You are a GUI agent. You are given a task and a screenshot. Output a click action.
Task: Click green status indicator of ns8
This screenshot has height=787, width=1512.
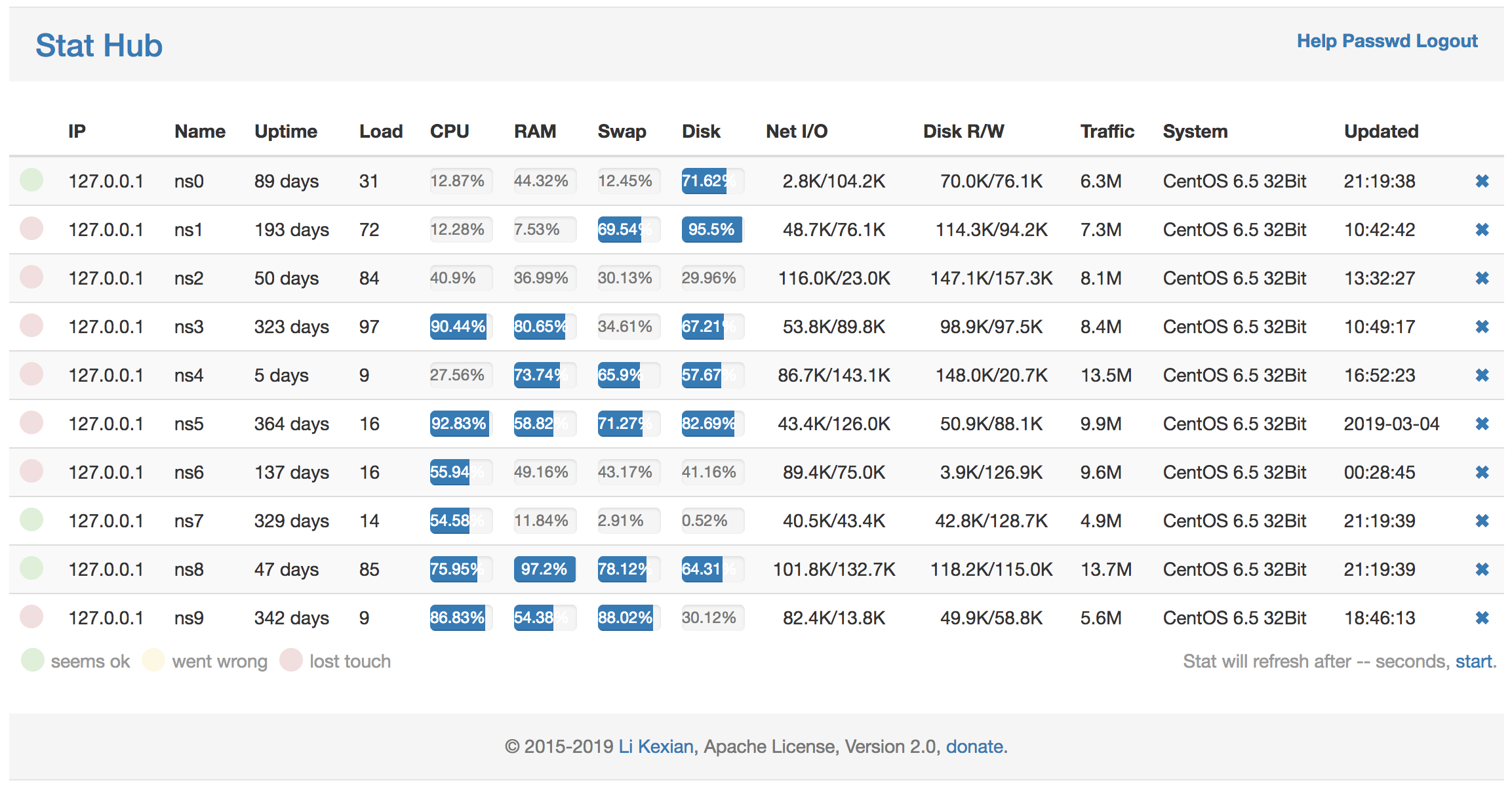pyautogui.click(x=31, y=568)
